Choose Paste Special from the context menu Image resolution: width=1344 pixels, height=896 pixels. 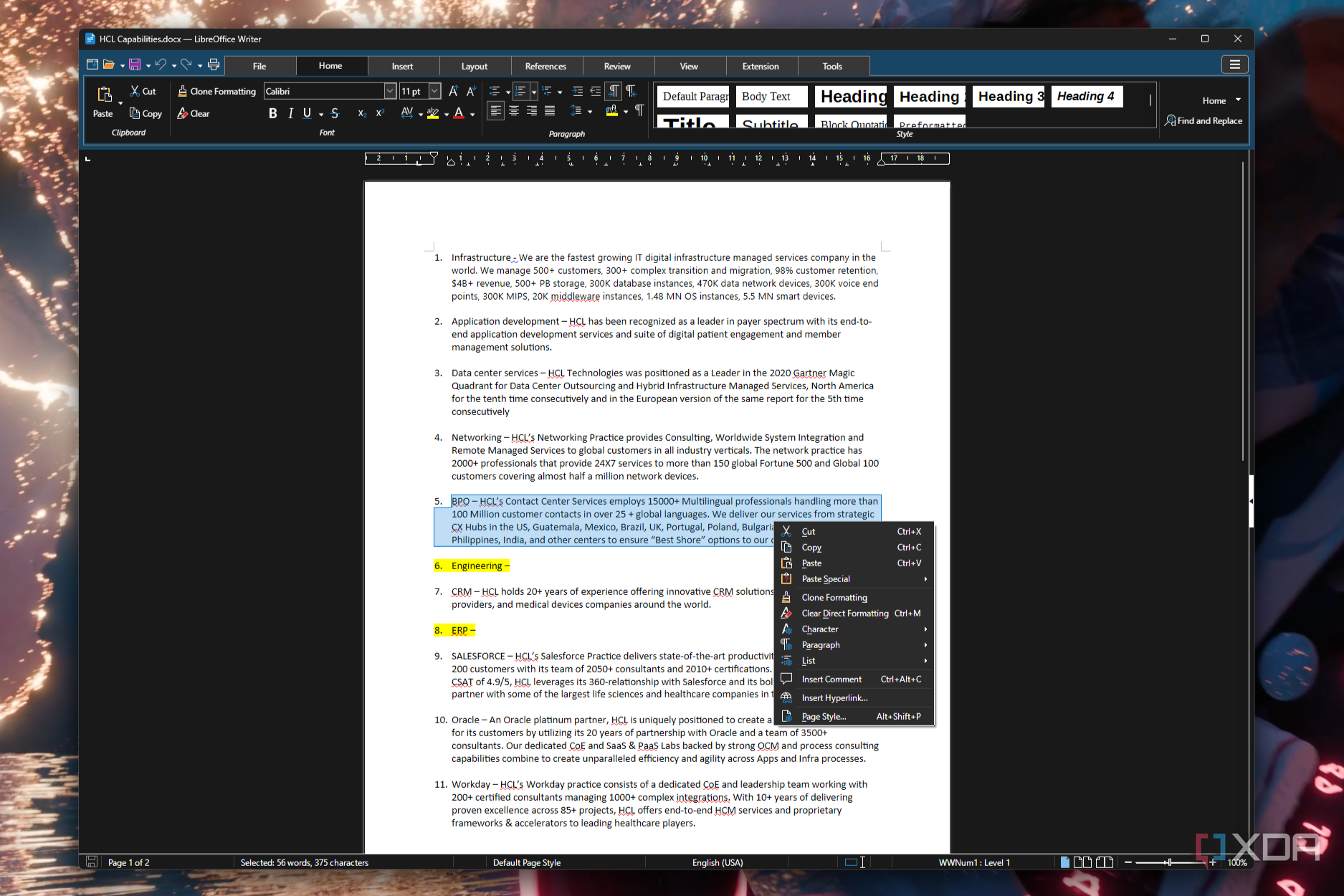(855, 579)
